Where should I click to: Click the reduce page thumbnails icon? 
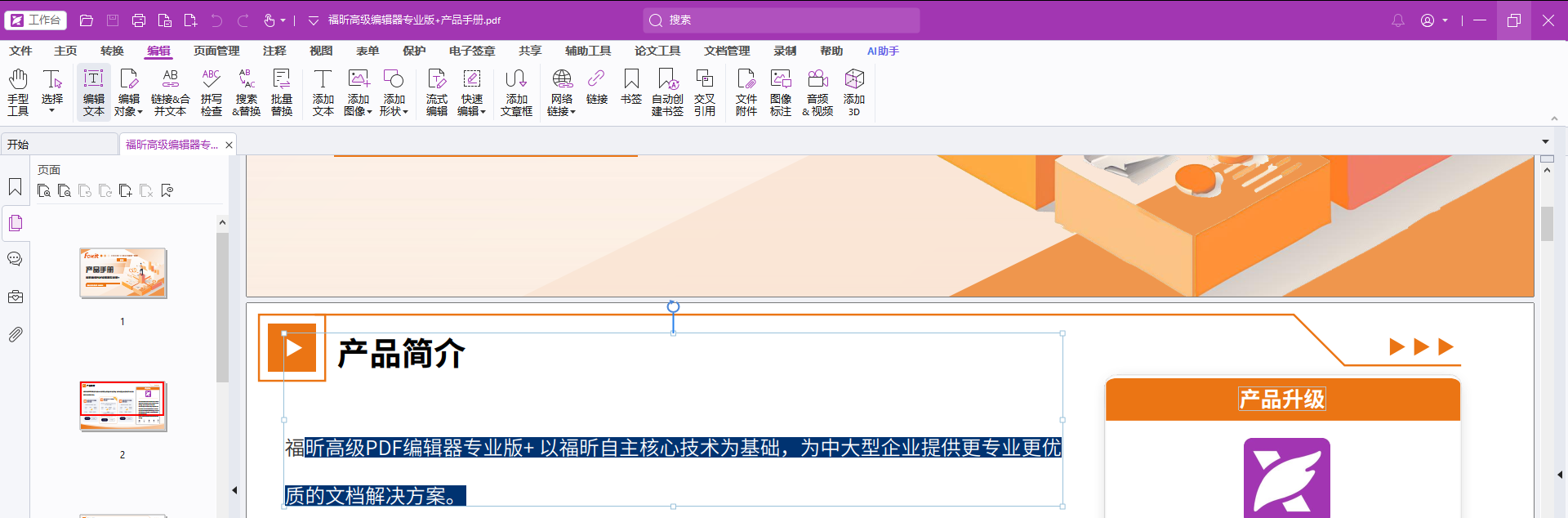pyautogui.click(x=65, y=191)
